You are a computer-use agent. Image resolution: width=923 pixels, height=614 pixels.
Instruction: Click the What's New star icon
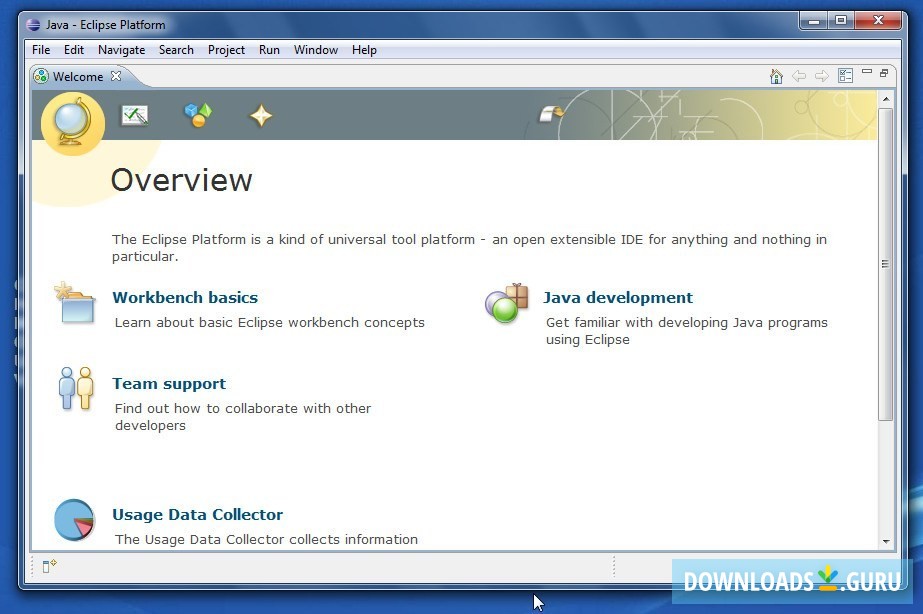[259, 115]
